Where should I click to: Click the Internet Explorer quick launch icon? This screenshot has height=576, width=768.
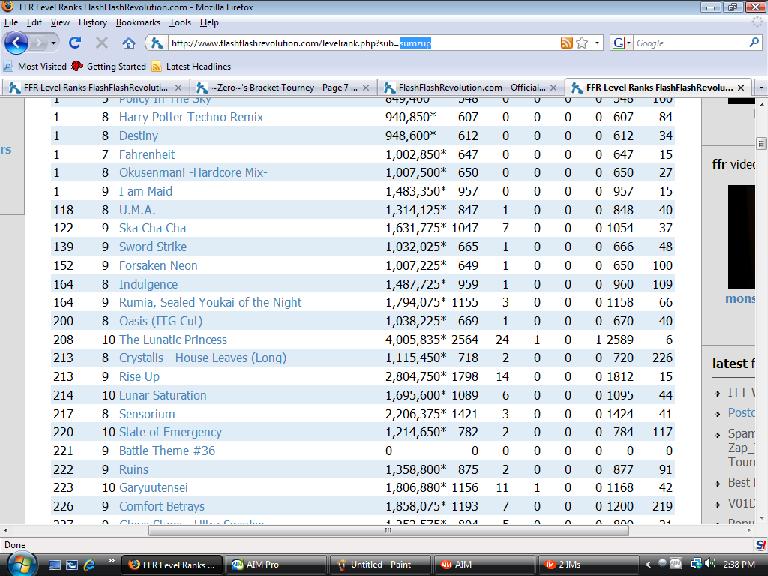pyautogui.click(x=90, y=565)
